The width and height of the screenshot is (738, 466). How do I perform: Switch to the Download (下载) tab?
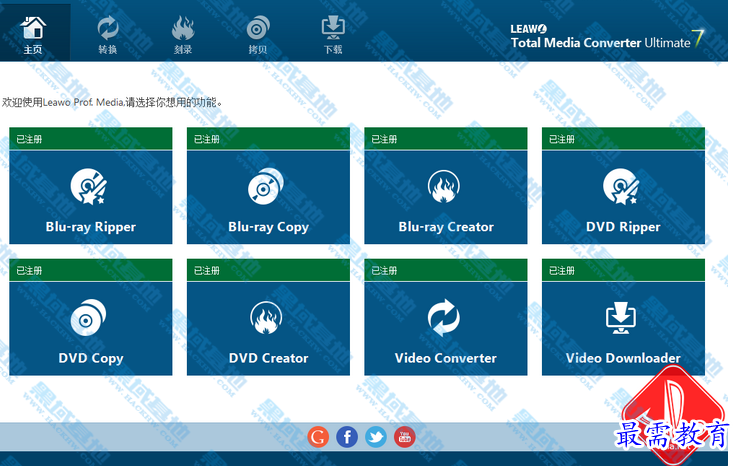coord(333,34)
